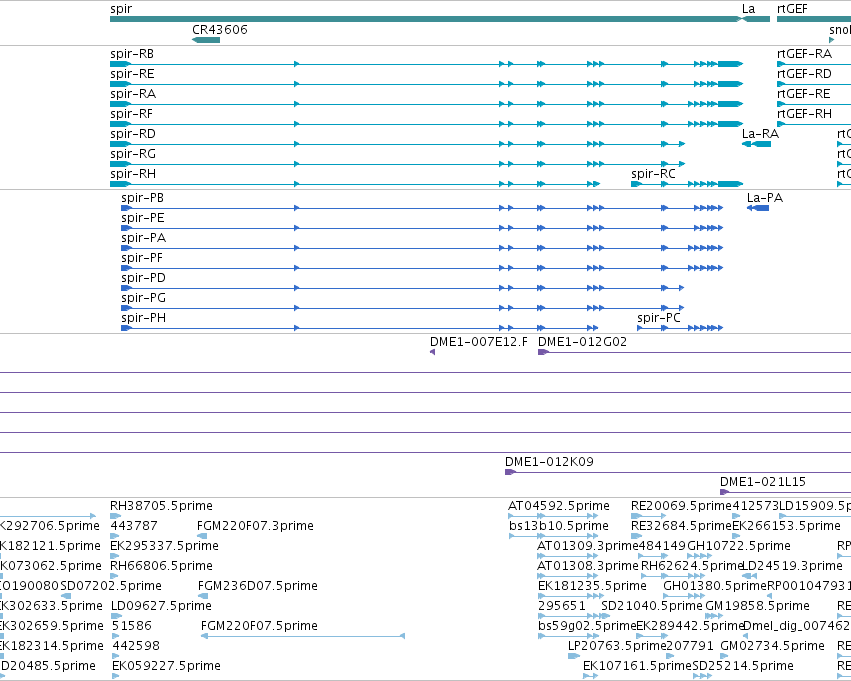Select the spir-RD transcript label

coord(133,134)
